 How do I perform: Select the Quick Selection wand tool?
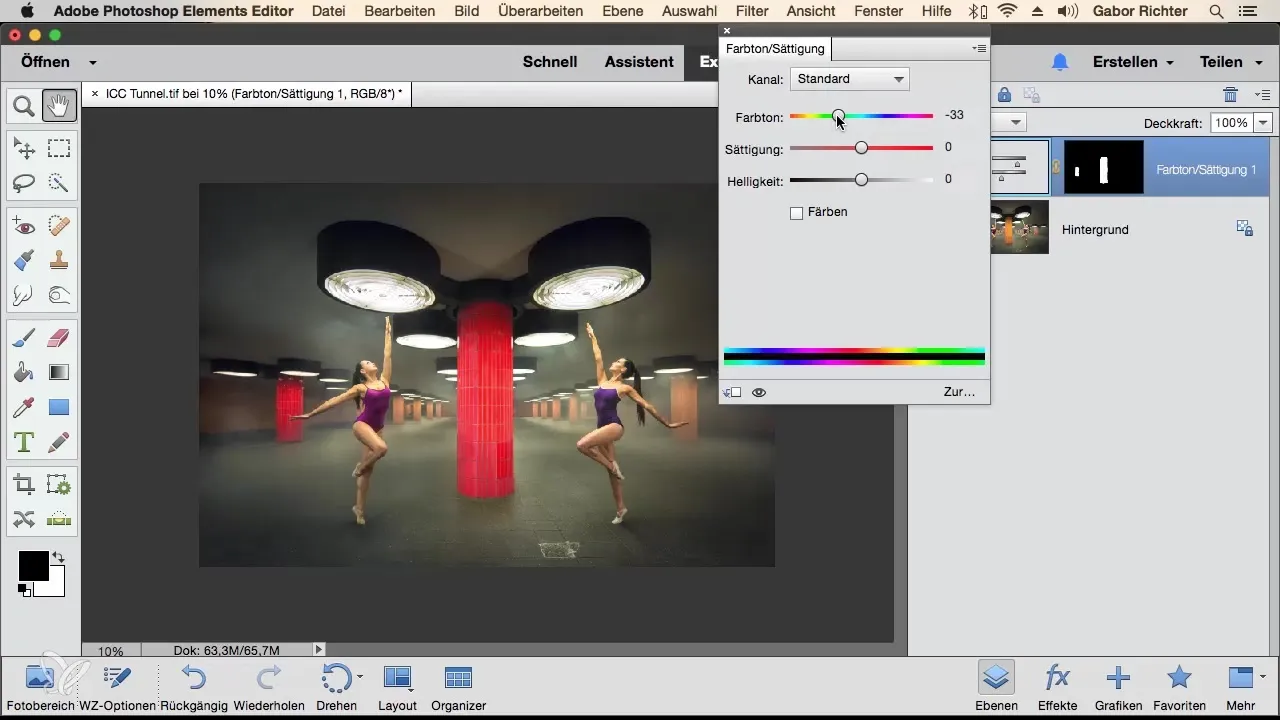tap(59, 183)
